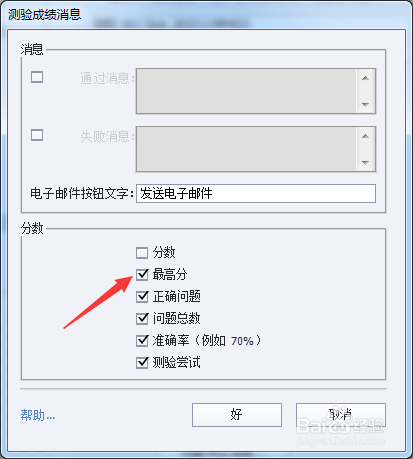The image size is (413, 459).
Task: Click the 最高分 label text
Action: (170, 274)
